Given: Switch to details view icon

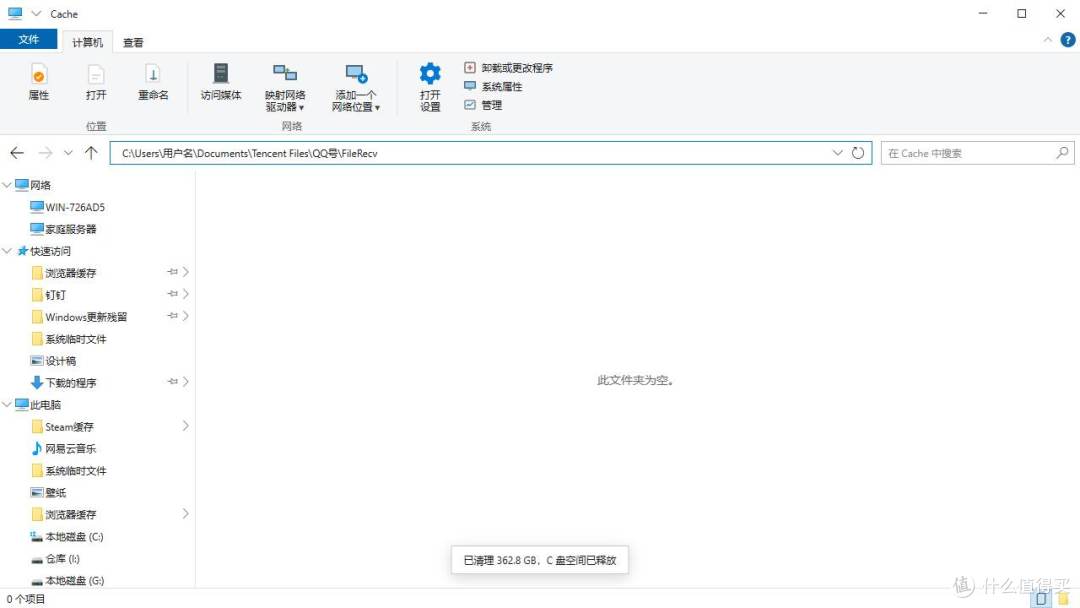Looking at the screenshot, I should 1041,598.
